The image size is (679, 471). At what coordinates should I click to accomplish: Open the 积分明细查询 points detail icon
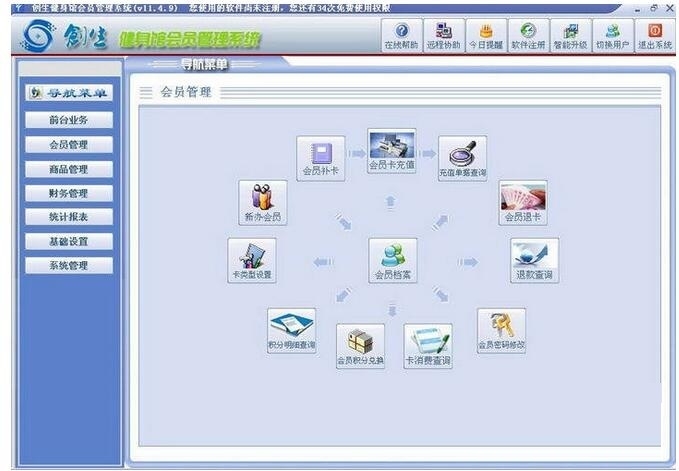tap(291, 331)
